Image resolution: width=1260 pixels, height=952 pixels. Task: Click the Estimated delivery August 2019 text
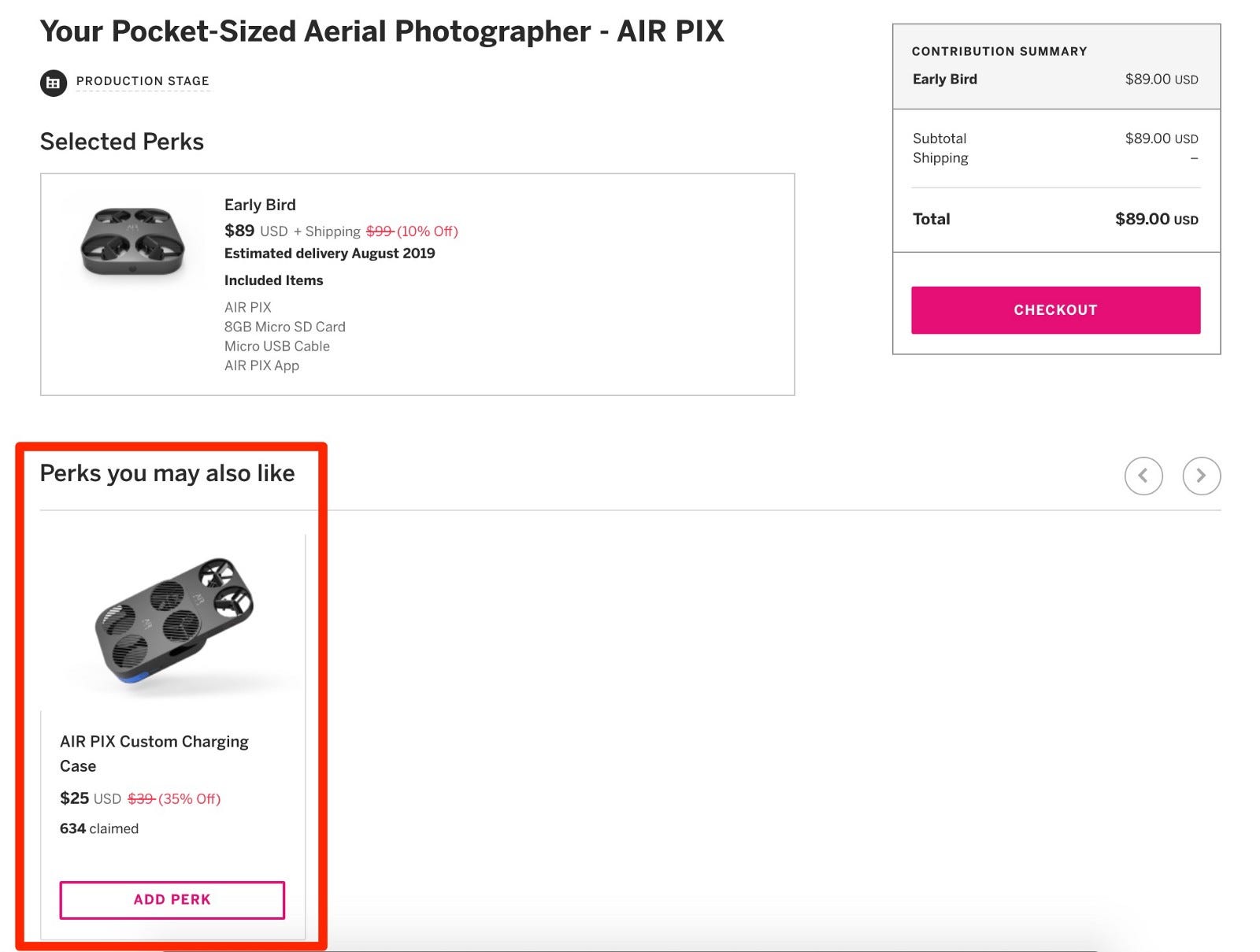click(x=329, y=254)
